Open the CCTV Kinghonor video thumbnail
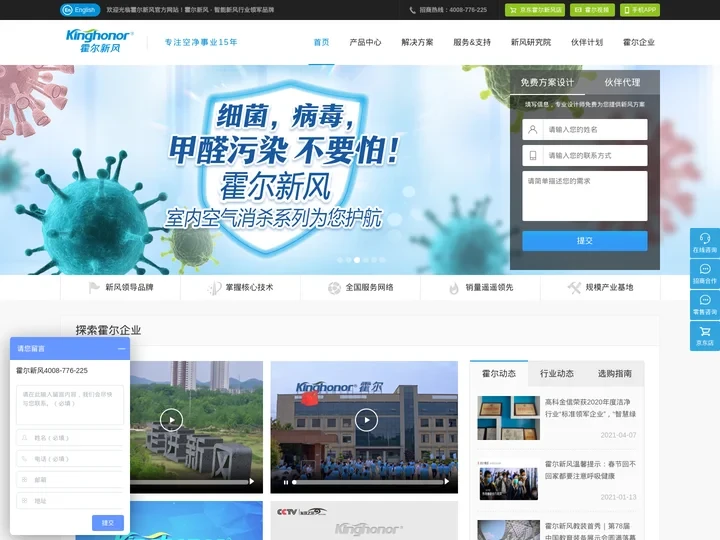This screenshot has width=720, height=540. (364, 521)
